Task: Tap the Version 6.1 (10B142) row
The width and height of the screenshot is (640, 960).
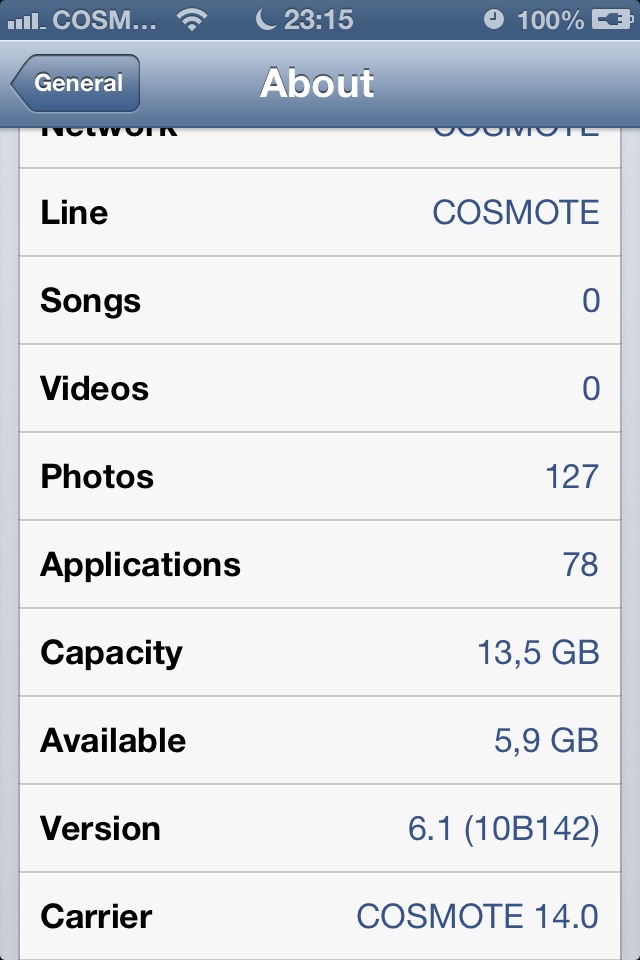Action: (x=320, y=828)
